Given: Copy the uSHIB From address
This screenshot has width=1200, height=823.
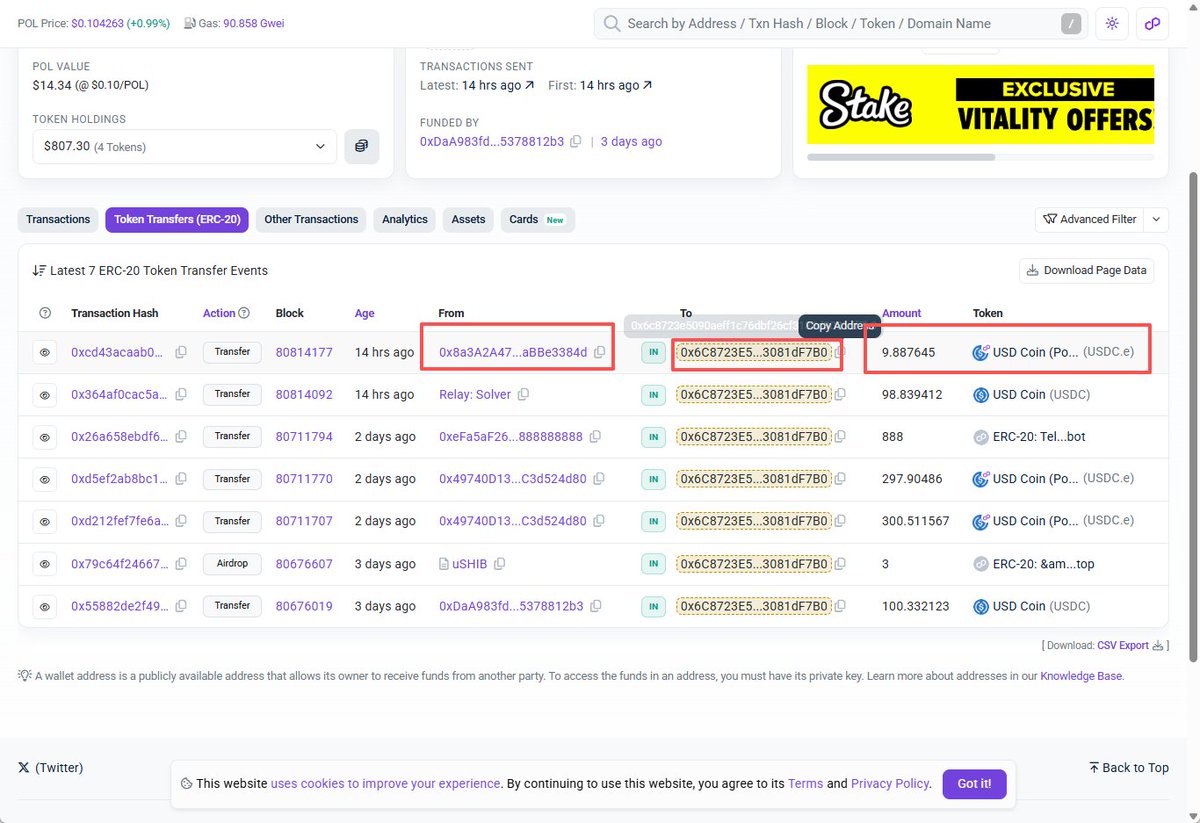Looking at the screenshot, I should click(x=499, y=564).
